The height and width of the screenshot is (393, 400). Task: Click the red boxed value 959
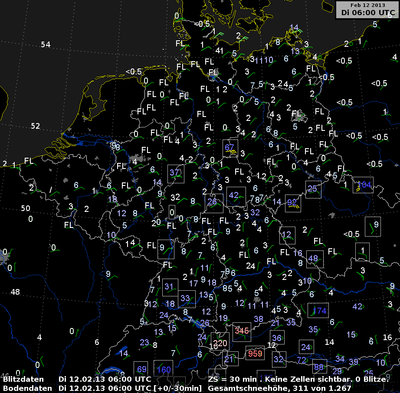click(255, 353)
